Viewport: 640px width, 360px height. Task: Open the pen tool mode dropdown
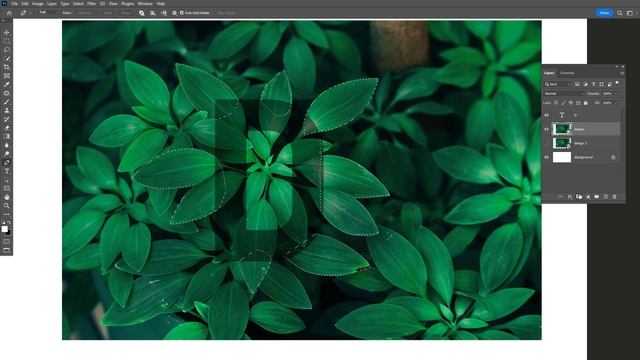pyautogui.click(x=48, y=13)
